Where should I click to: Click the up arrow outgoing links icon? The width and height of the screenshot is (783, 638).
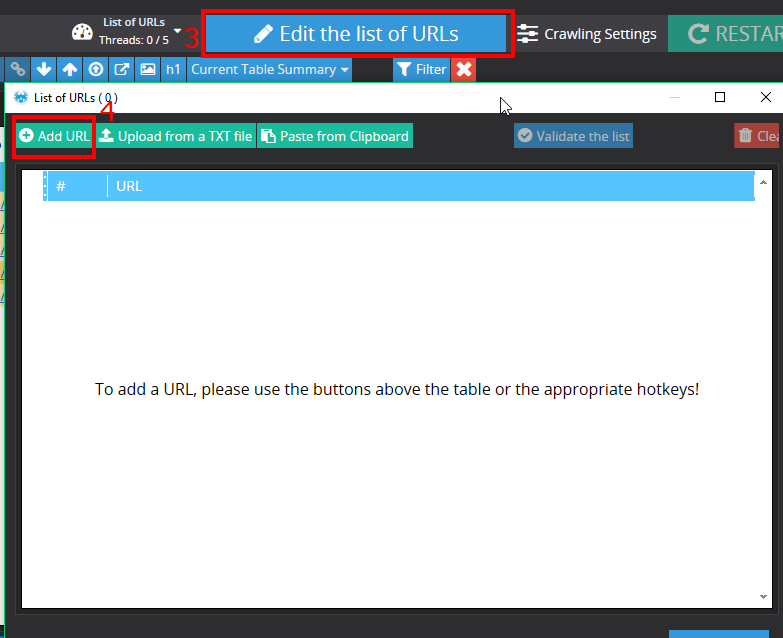(70, 69)
